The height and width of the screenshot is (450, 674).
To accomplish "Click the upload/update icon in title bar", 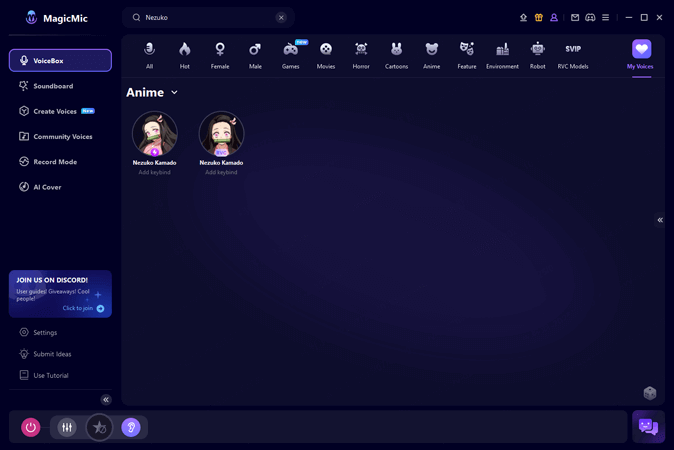I will coord(523,18).
